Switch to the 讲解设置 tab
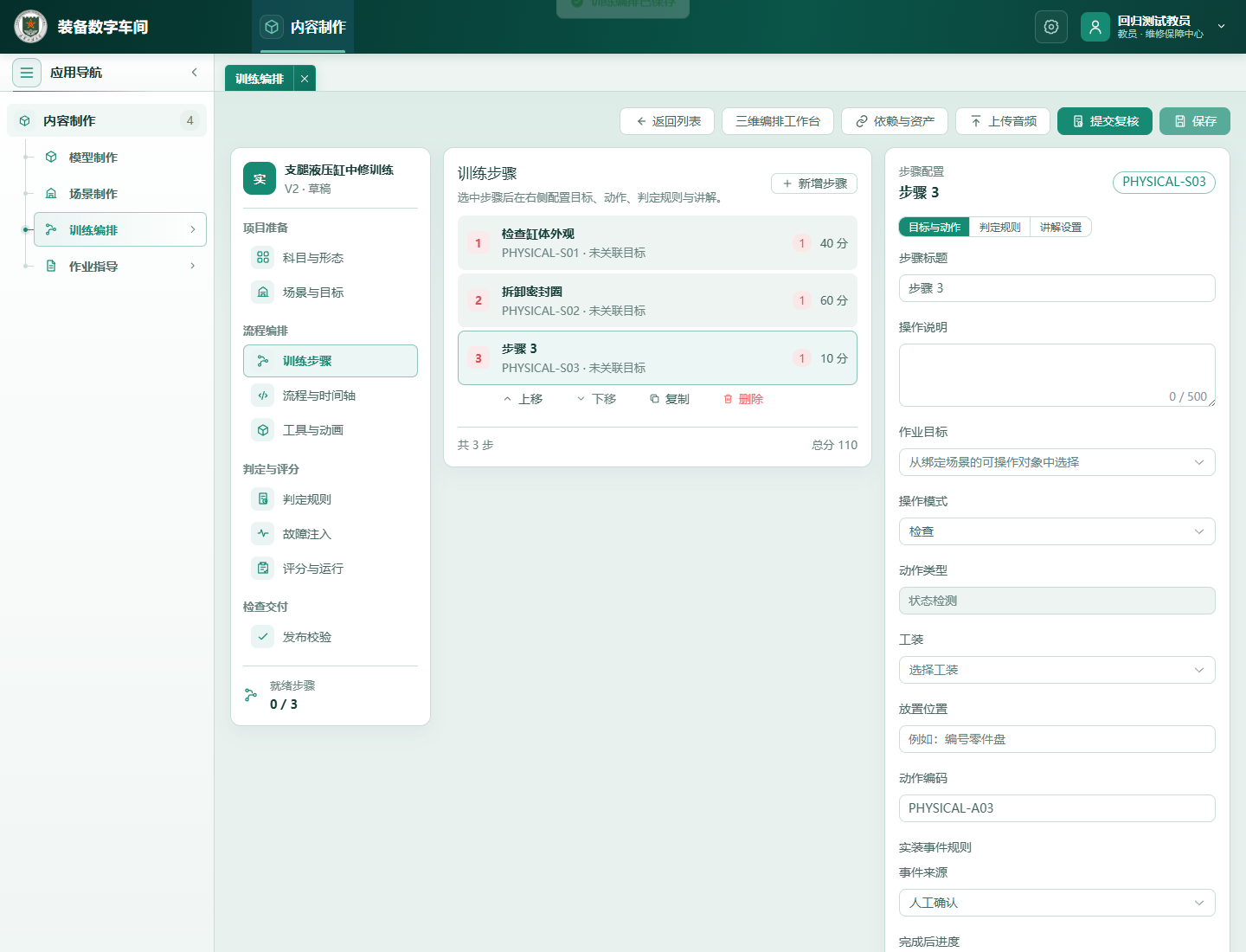Viewport: 1246px width, 952px height. [1061, 228]
